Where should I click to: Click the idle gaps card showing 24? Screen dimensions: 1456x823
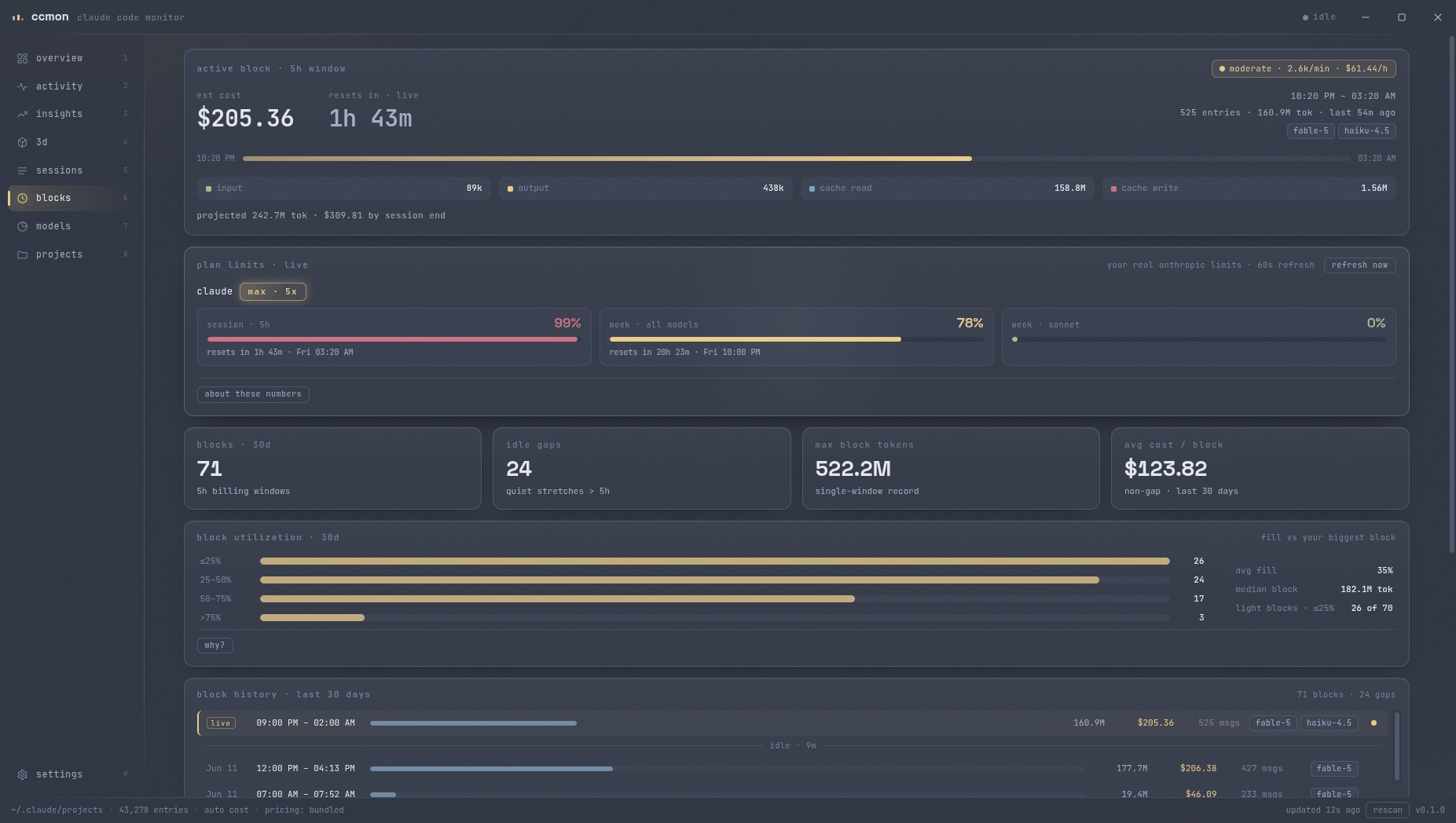[641, 469]
